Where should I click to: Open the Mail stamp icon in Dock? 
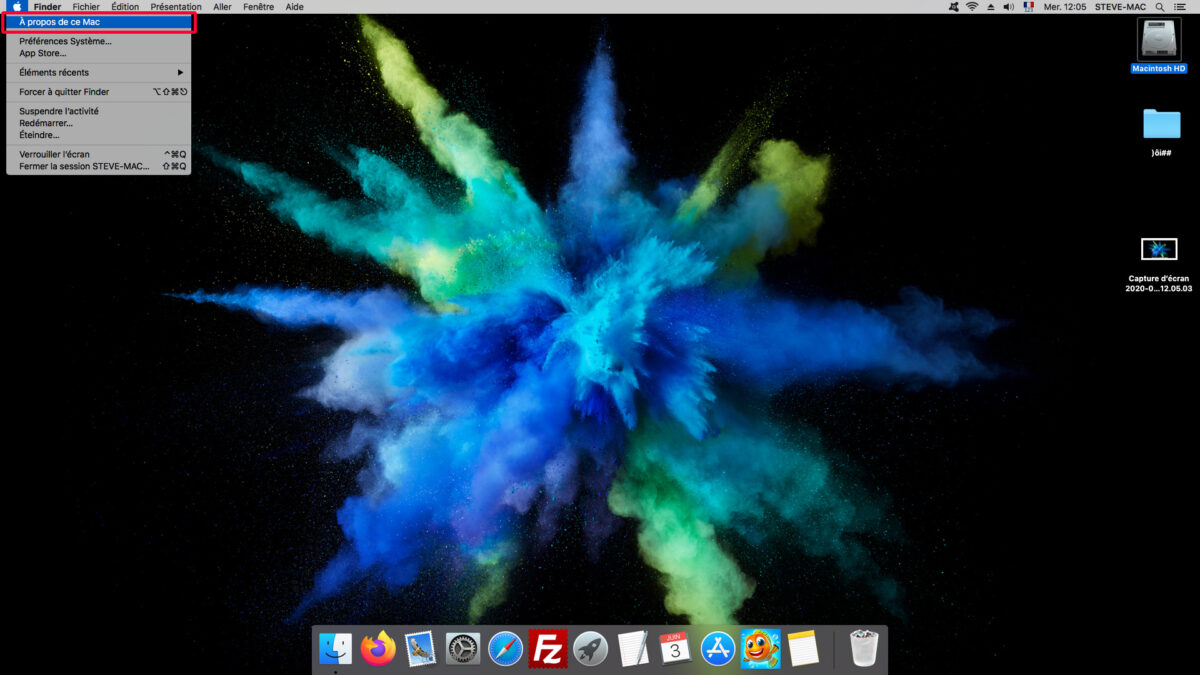click(x=421, y=649)
